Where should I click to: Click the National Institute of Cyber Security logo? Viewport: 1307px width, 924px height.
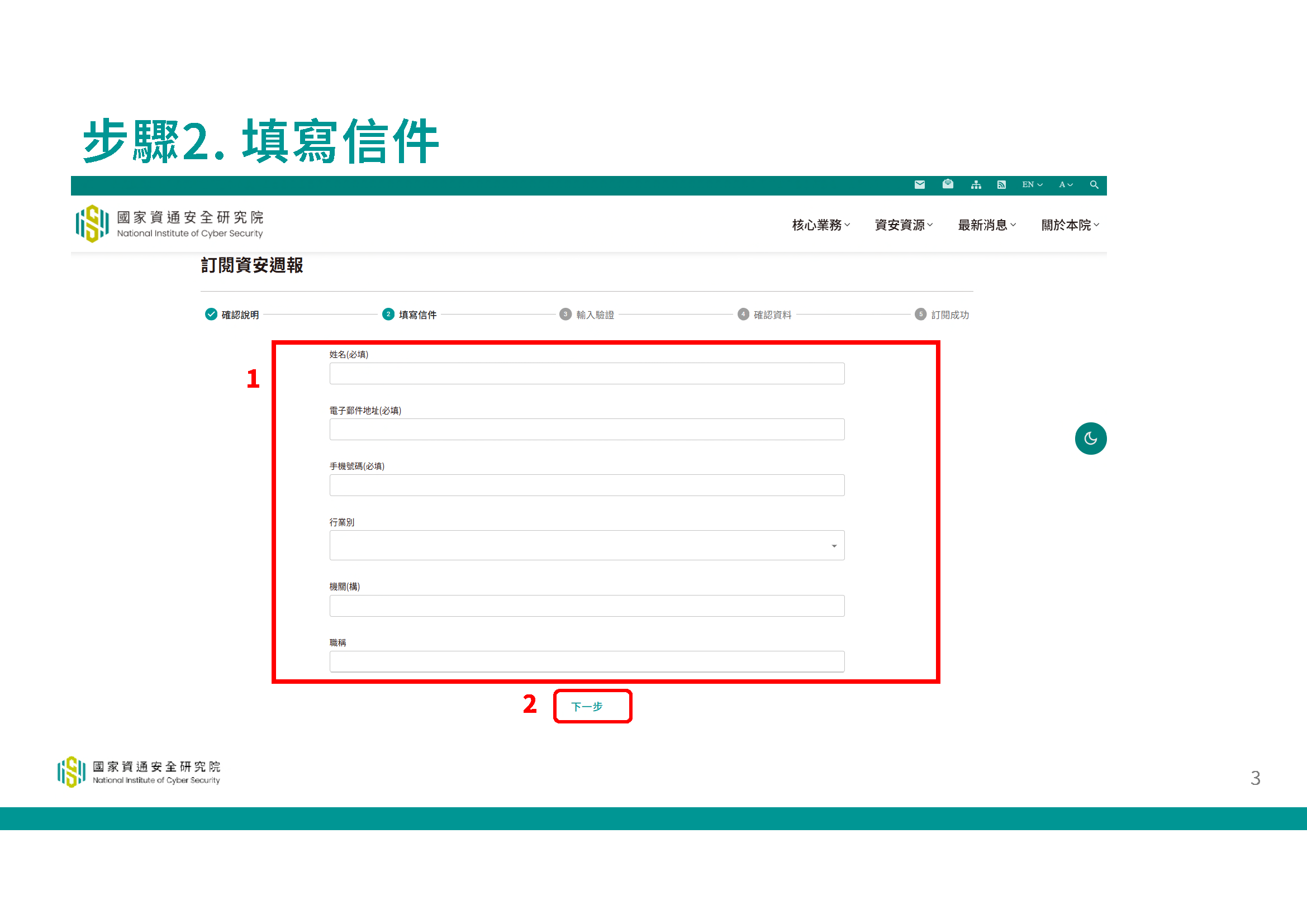pyautogui.click(x=169, y=223)
